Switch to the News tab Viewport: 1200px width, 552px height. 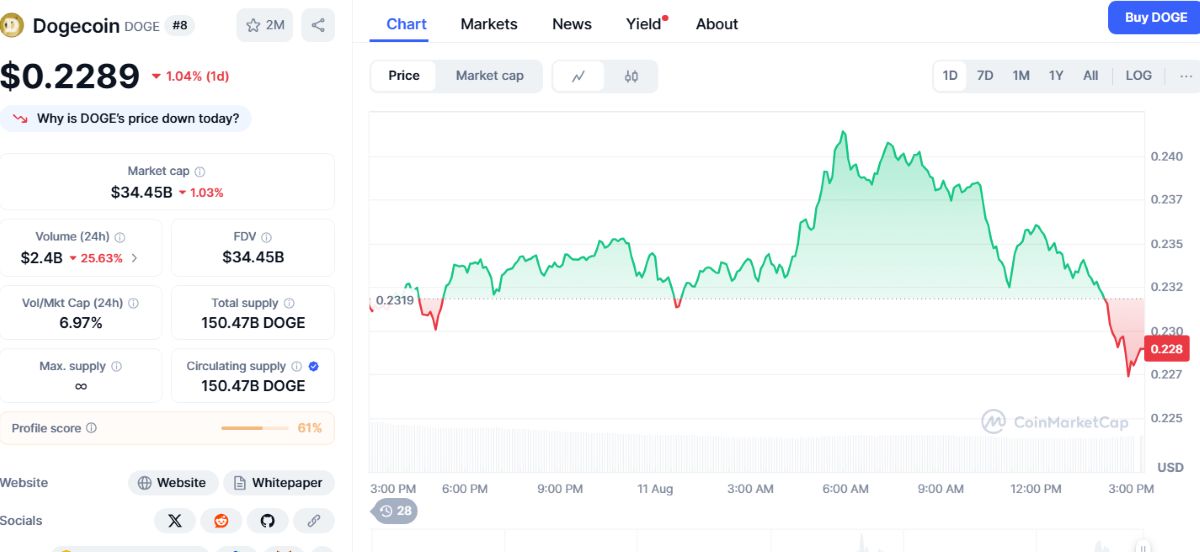[x=572, y=24]
